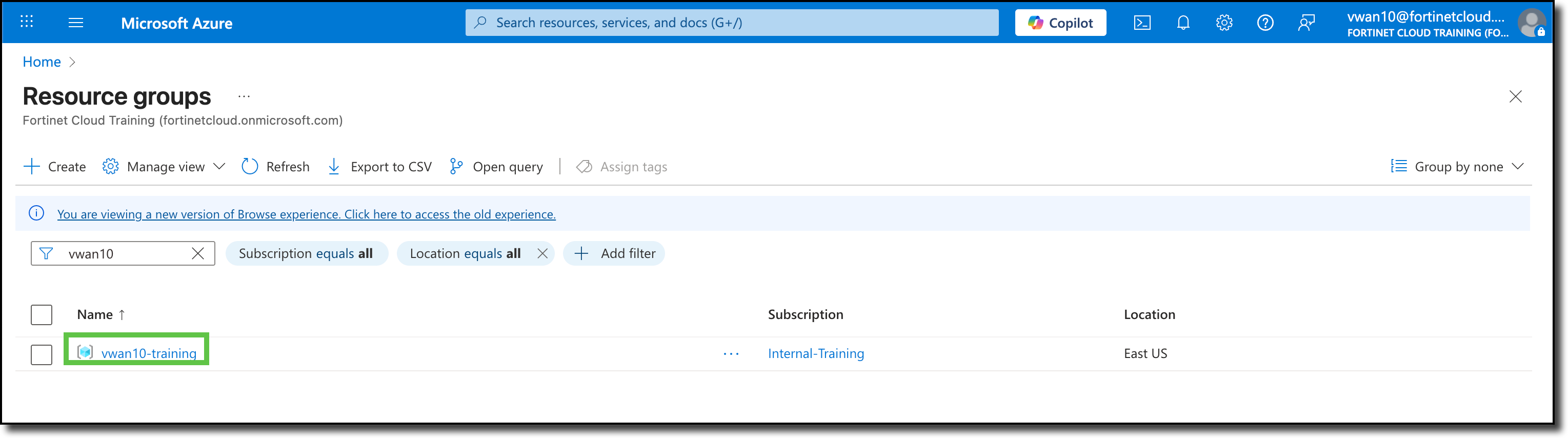Click the Copilot button
The image size is (1568, 438).
coord(1060,23)
